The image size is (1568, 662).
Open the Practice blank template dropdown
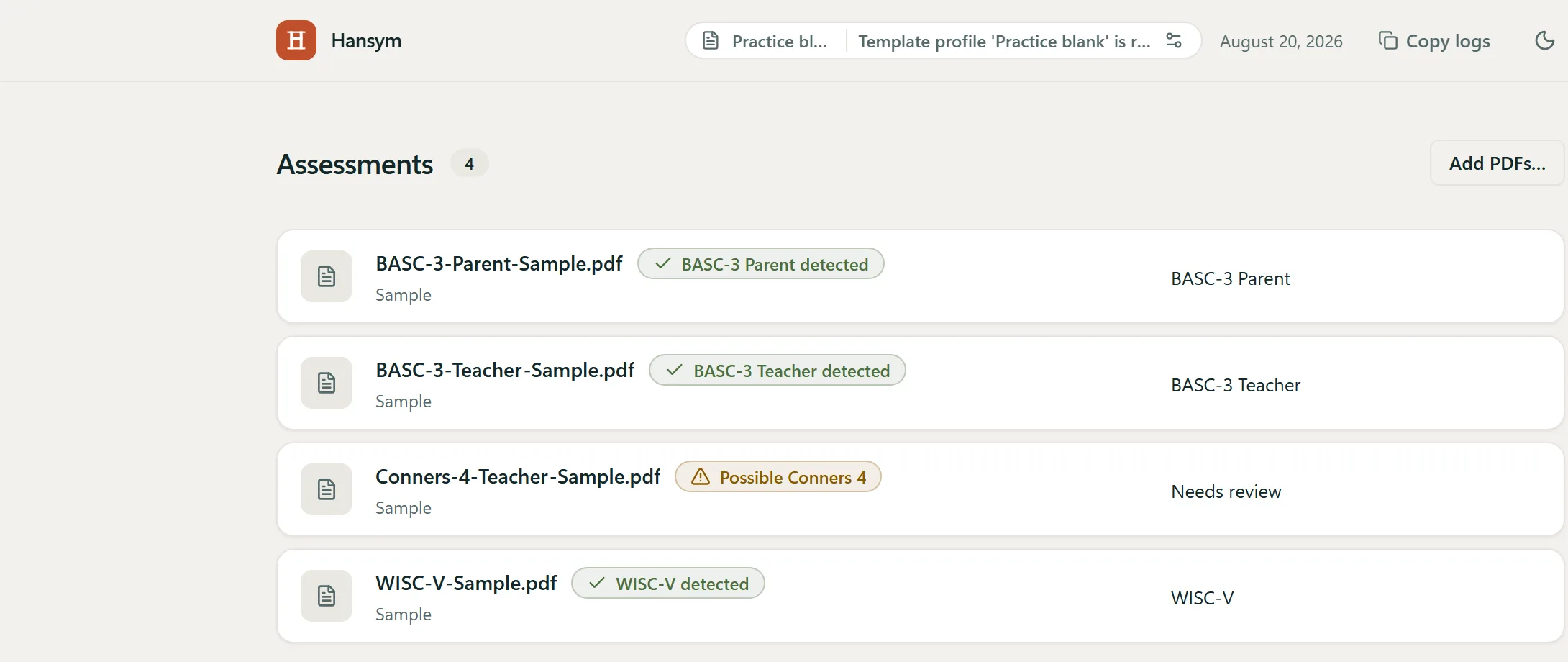[767, 41]
